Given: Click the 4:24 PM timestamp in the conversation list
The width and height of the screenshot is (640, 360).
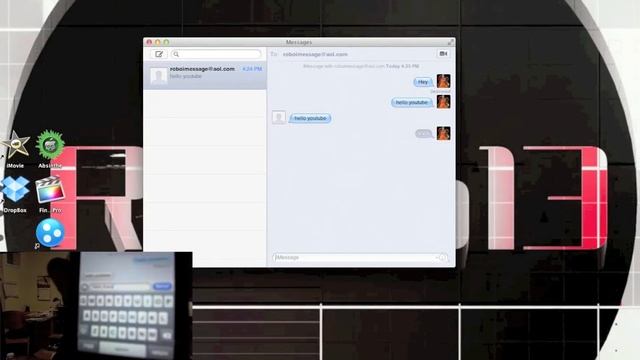Looking at the screenshot, I should point(252,69).
